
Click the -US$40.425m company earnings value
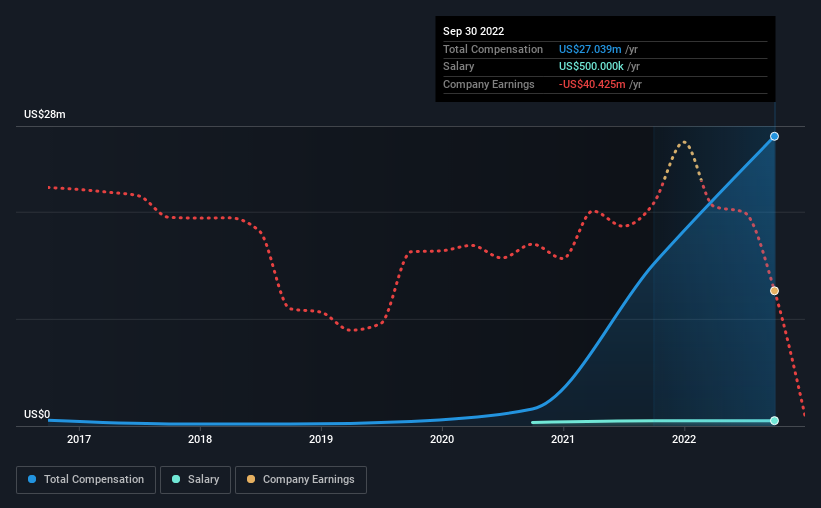point(592,84)
